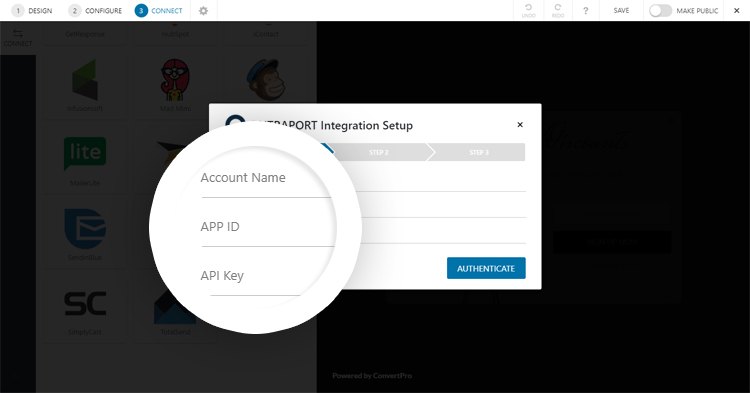Click Save in the top bar
Screen dimensions: 750x393
click(x=621, y=11)
